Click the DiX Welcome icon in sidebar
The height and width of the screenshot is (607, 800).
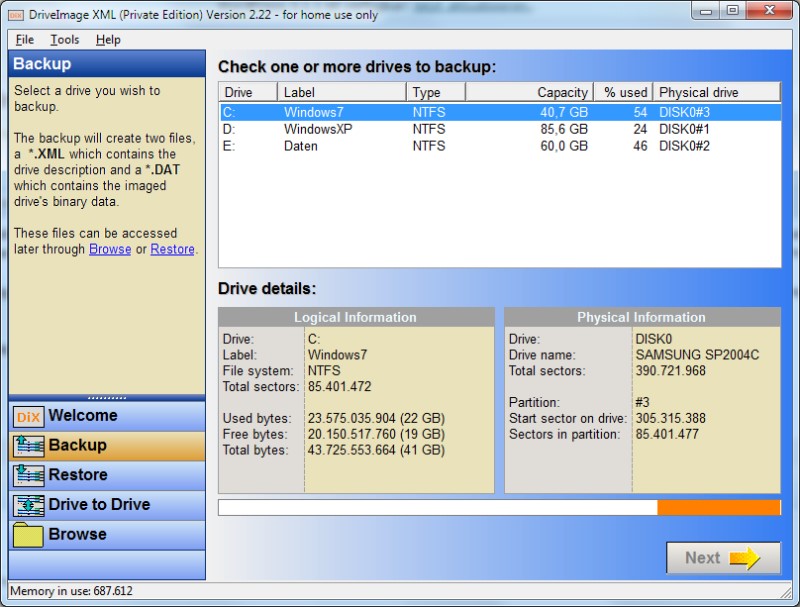(28, 416)
